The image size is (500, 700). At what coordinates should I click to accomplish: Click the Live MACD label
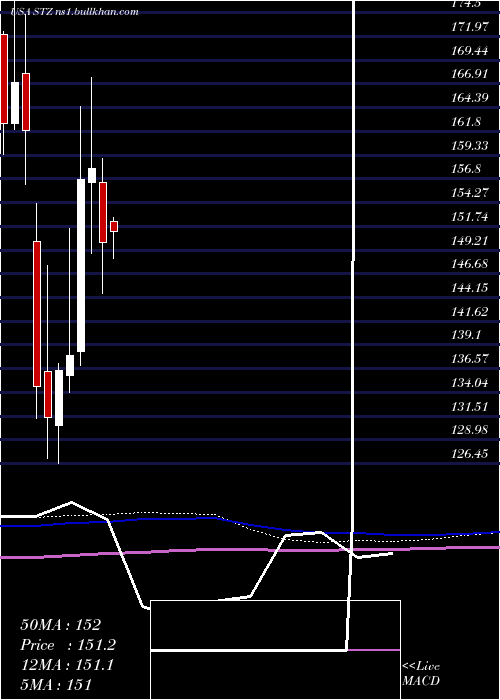[x=421, y=673]
